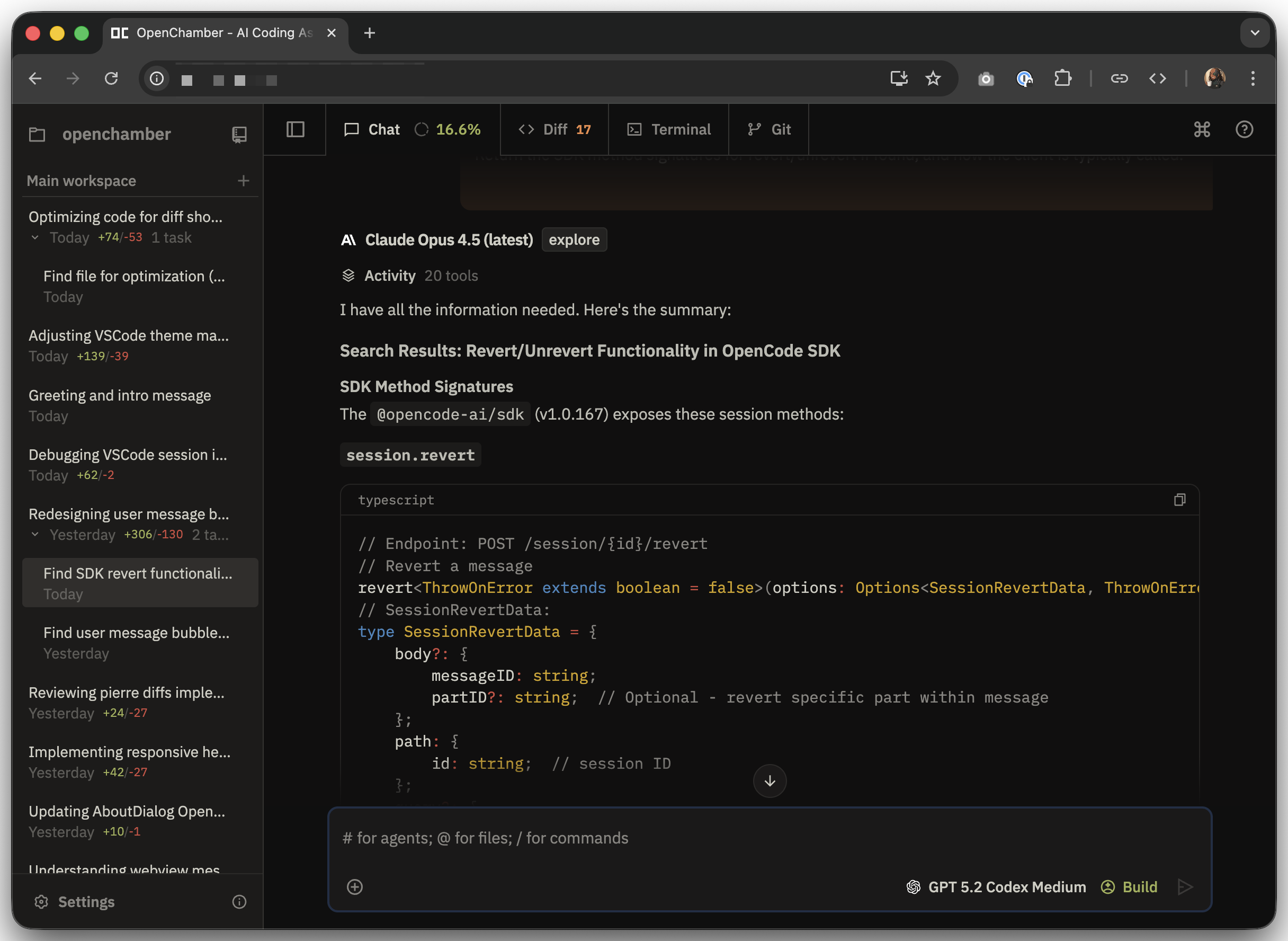Open the Chat tab
Screen dimensions: 1288x941
pos(372,129)
